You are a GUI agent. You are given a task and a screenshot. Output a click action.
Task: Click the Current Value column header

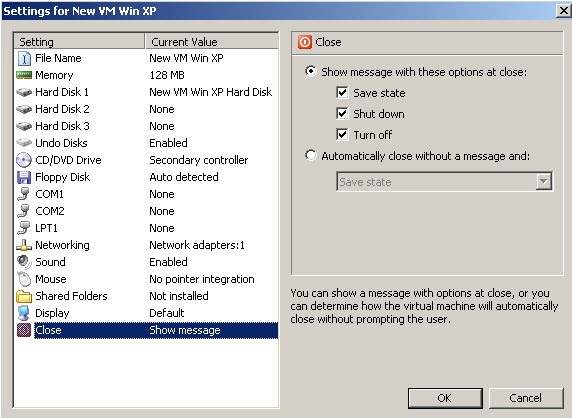(212, 42)
